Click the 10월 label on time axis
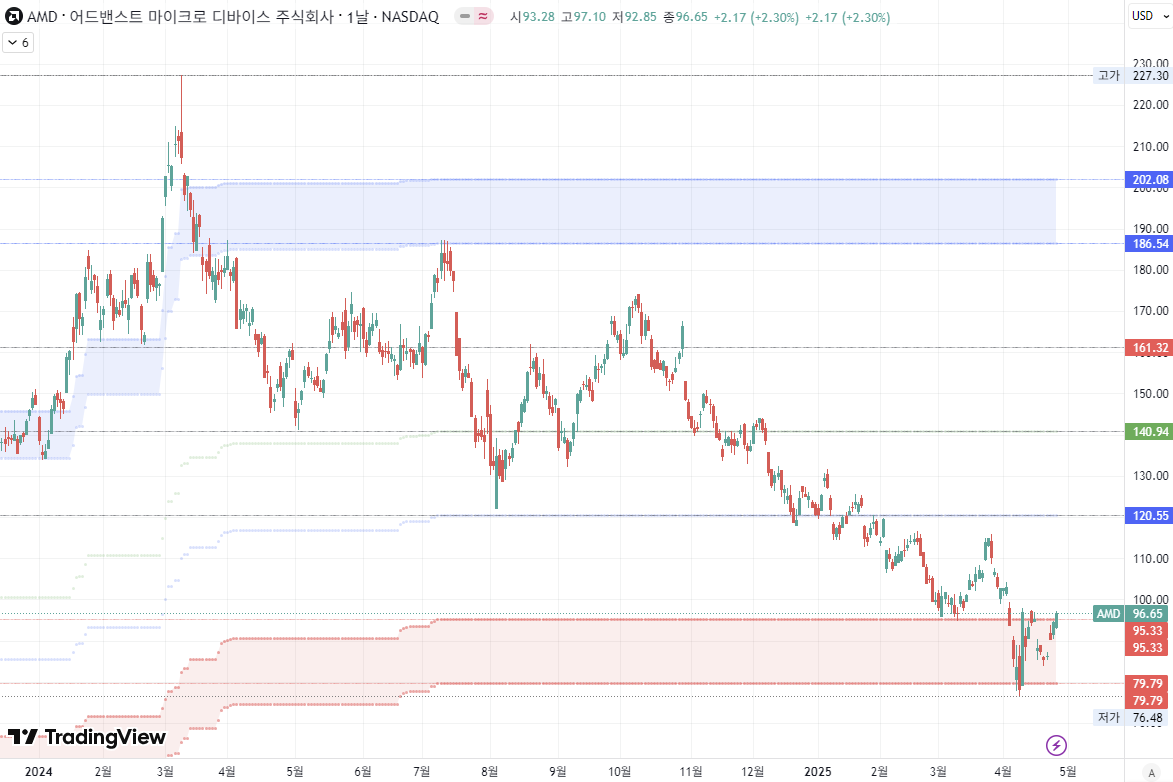Image resolution: width=1173 pixels, height=782 pixels. pos(619,772)
